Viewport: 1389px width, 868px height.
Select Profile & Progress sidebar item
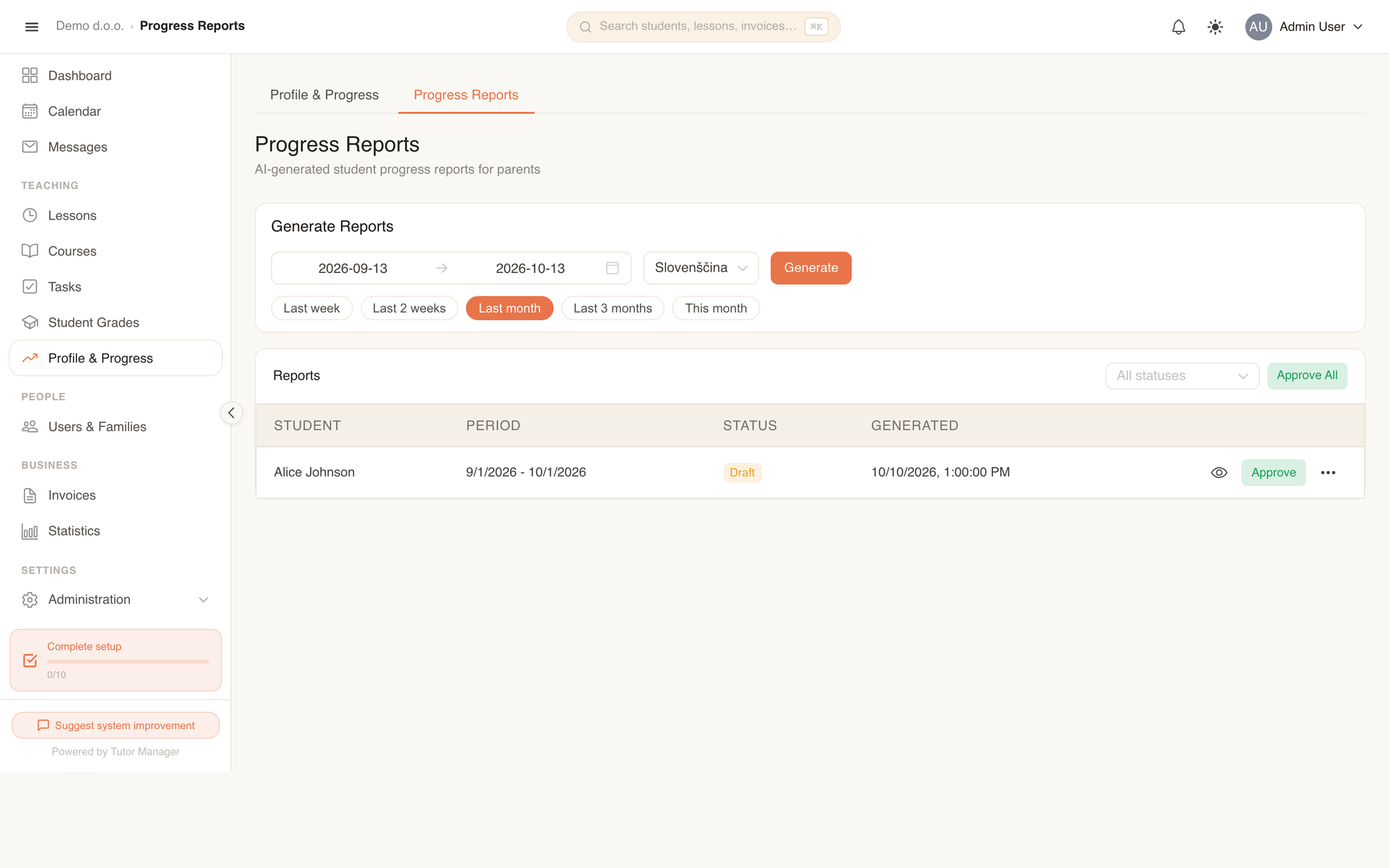pyautogui.click(x=115, y=358)
